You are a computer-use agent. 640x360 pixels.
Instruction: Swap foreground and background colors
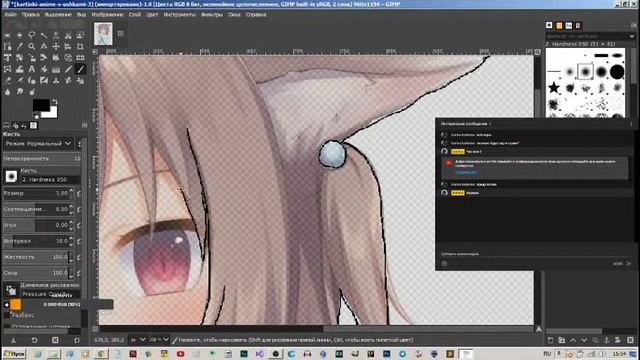pyautogui.click(x=55, y=101)
